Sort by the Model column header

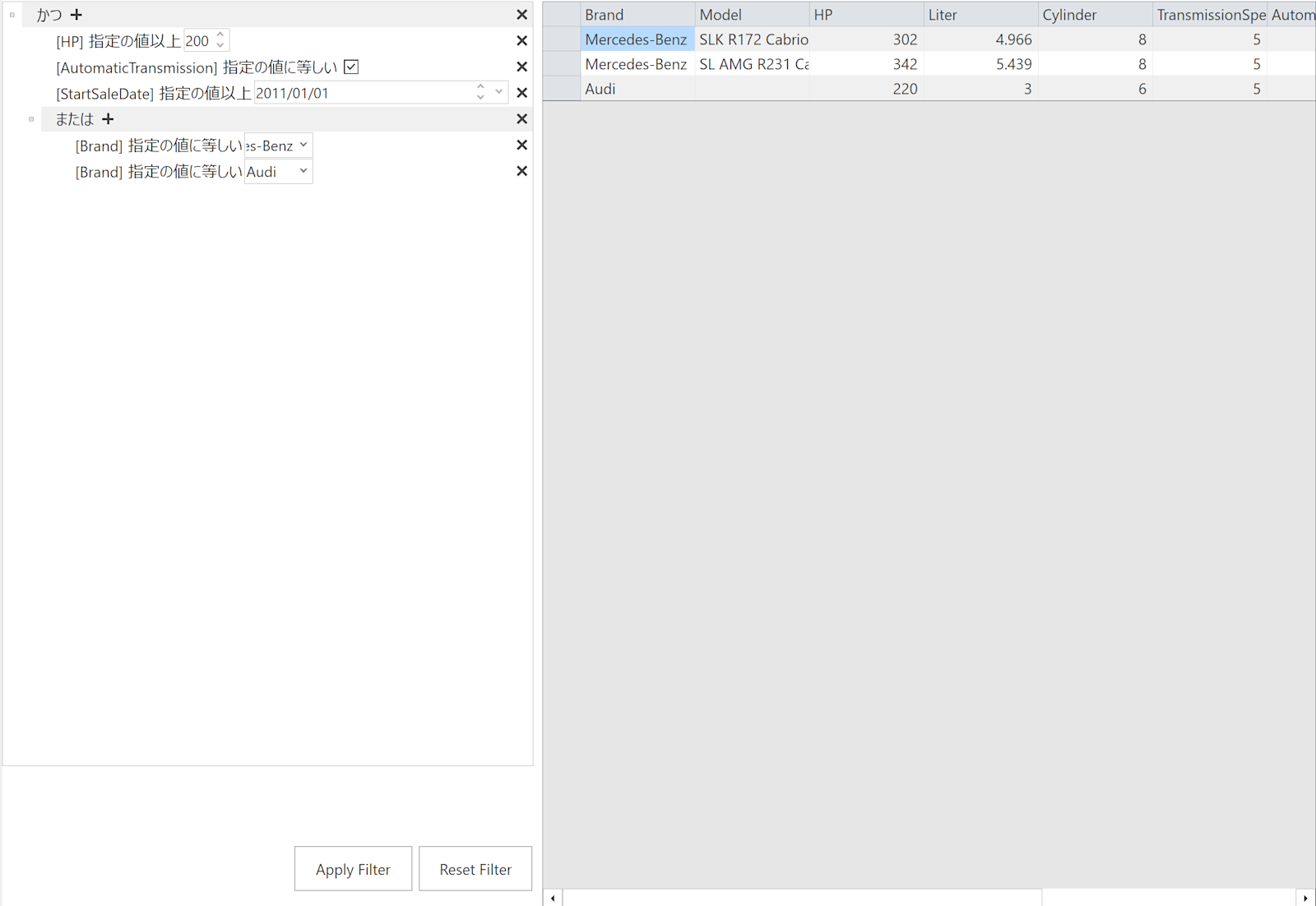click(752, 15)
